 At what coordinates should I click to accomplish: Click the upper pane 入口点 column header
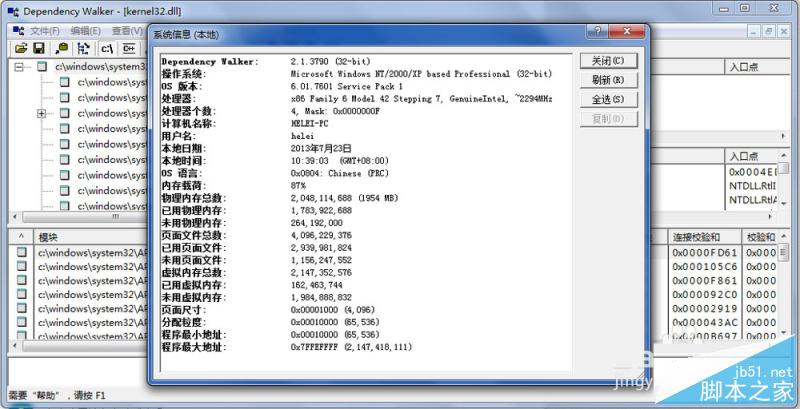(x=758, y=67)
